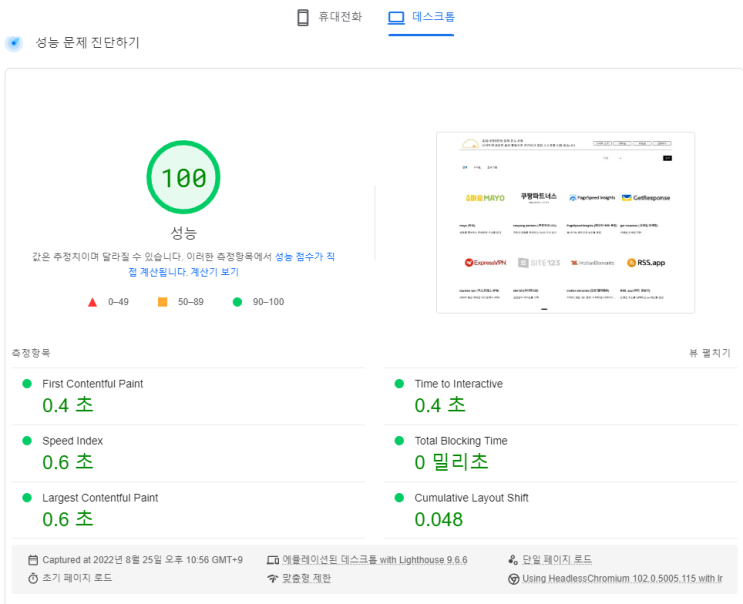Click green status dot beside Time to Interactive
Viewport: 743px width, 604px height.
coord(399,383)
